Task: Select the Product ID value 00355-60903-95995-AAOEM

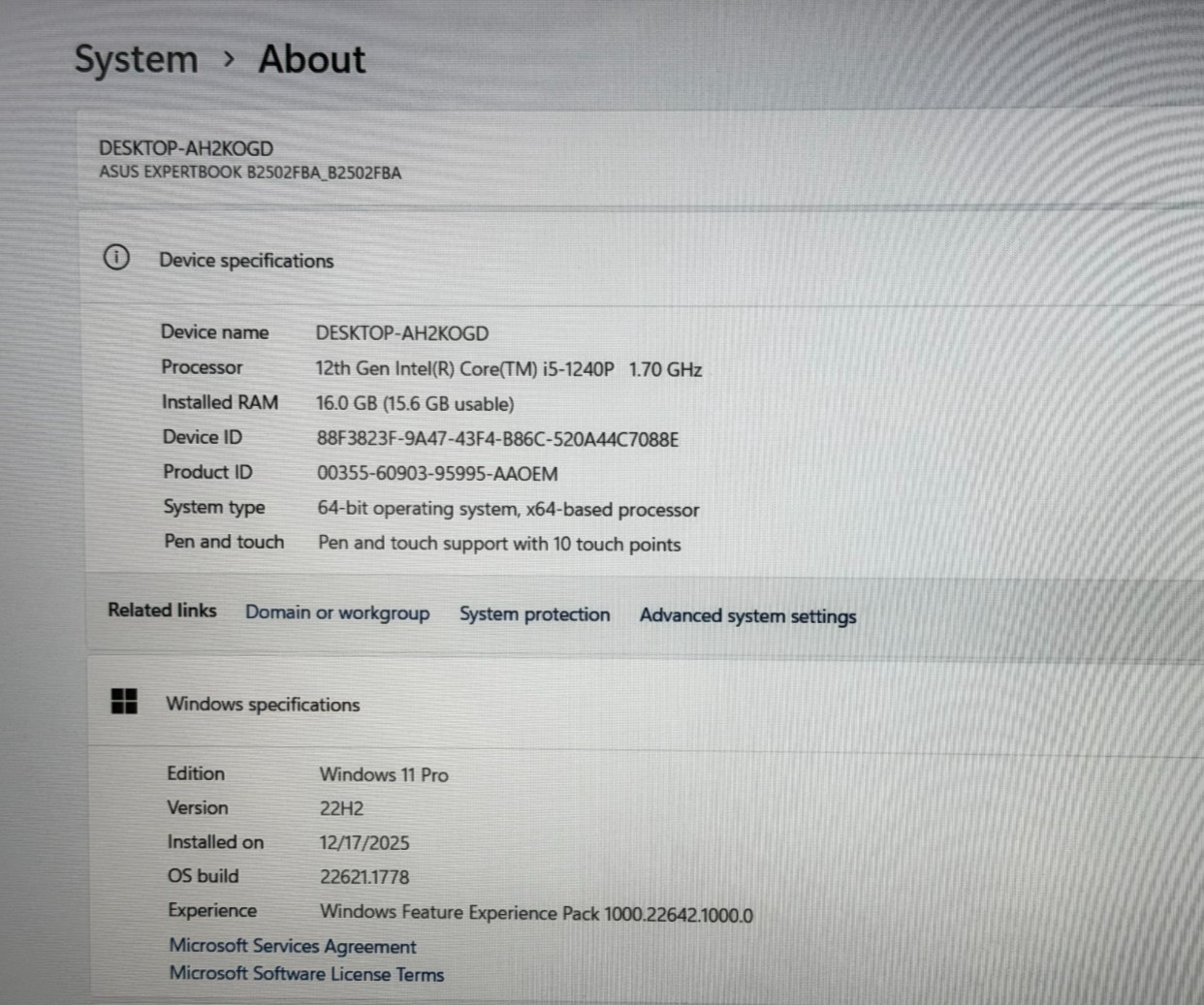Action: coord(437,474)
